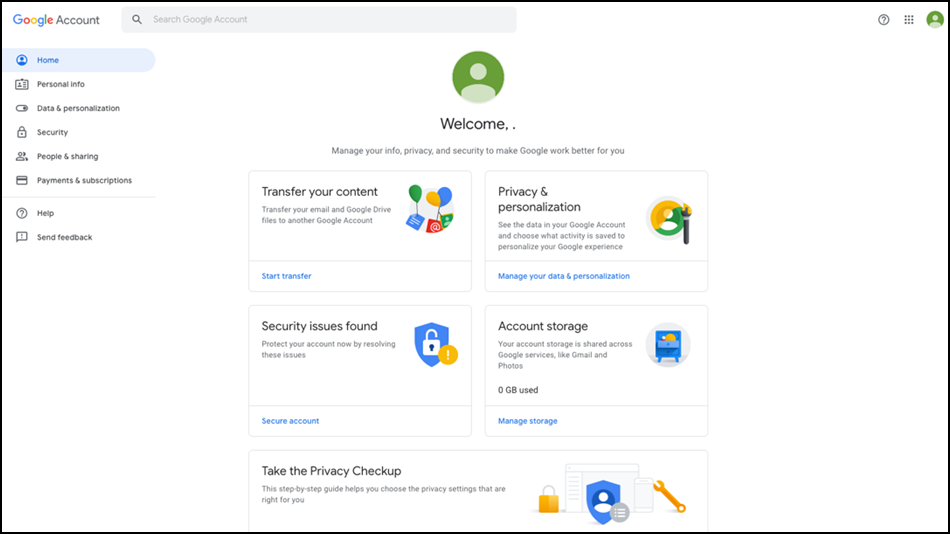Open the Security sidebar item

(52, 132)
